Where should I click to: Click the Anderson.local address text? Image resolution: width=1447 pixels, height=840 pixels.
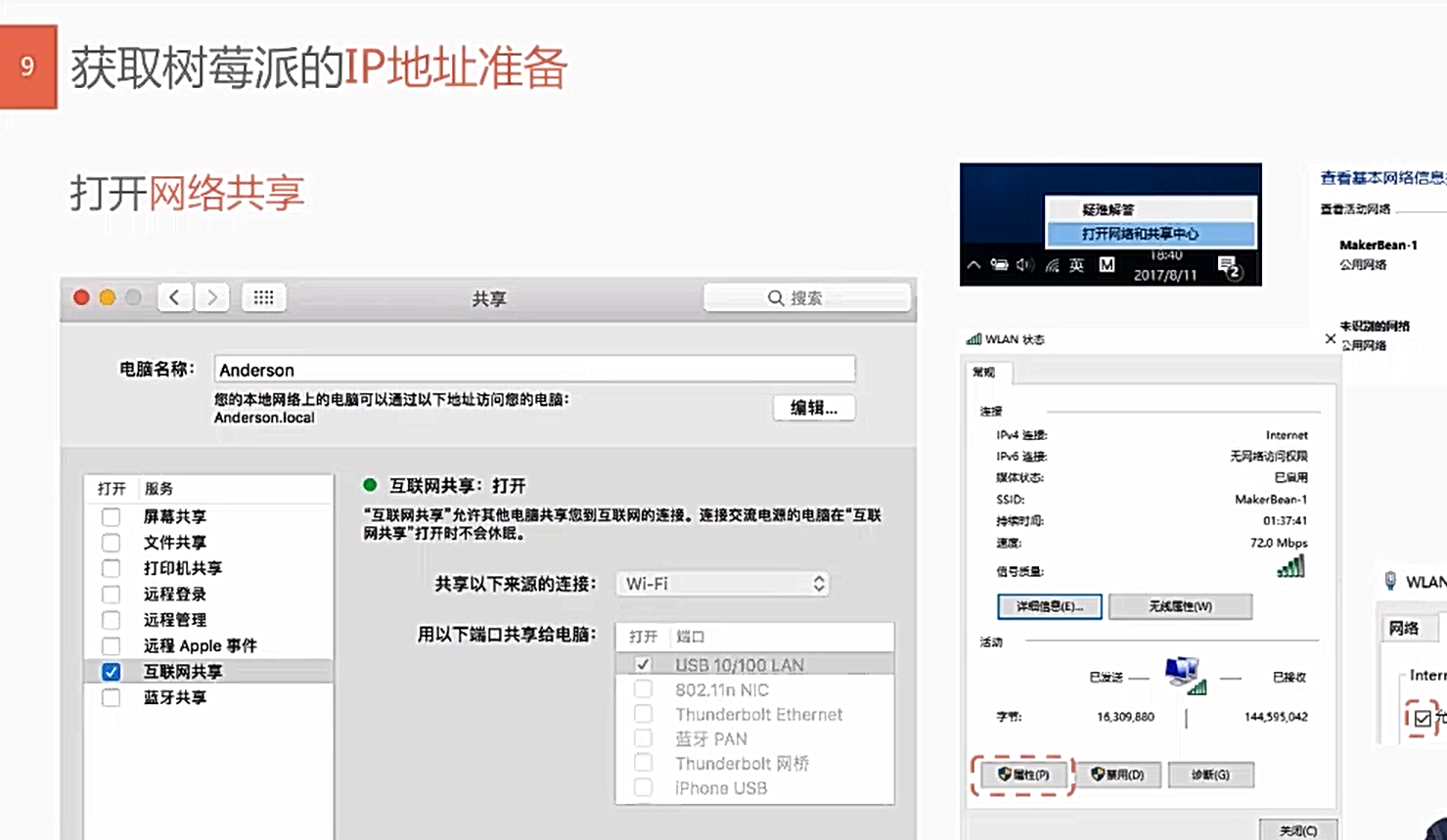tap(264, 418)
